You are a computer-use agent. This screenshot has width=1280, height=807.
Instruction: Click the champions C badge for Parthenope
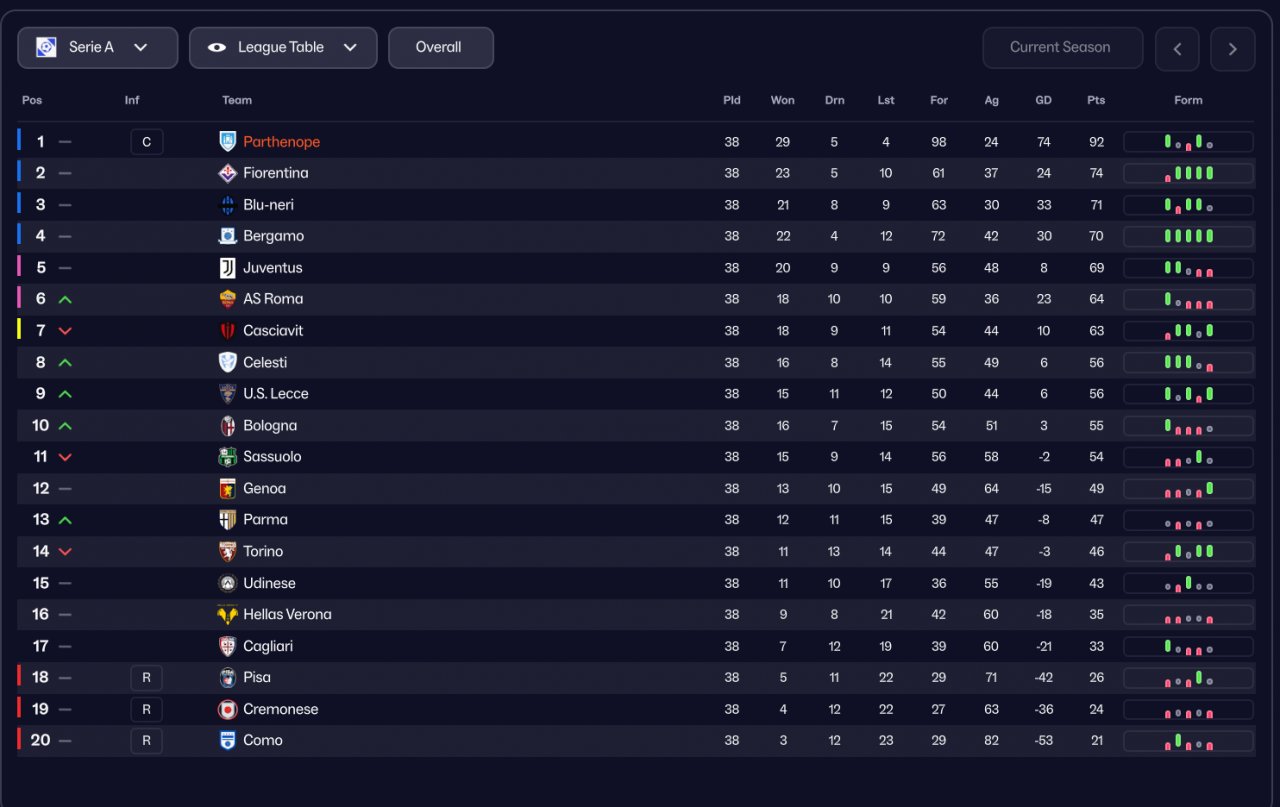[x=146, y=142]
